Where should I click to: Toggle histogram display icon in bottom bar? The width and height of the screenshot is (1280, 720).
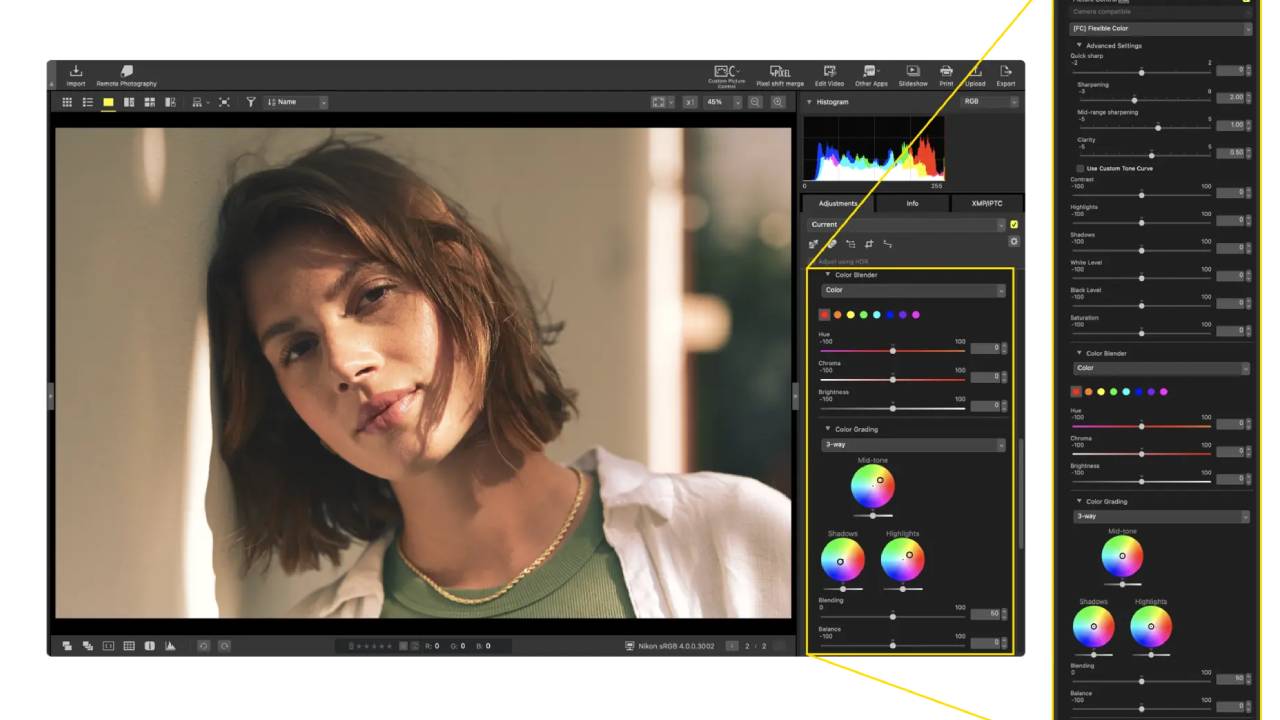coord(170,646)
